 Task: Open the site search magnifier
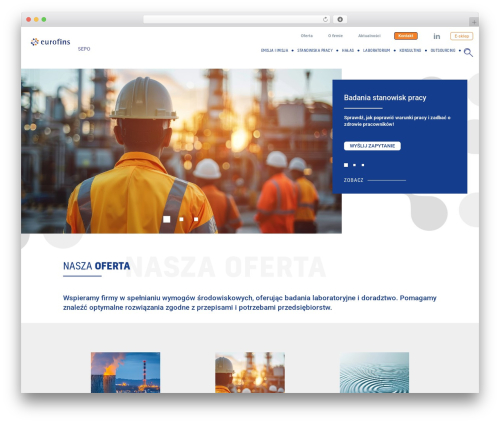click(468, 52)
